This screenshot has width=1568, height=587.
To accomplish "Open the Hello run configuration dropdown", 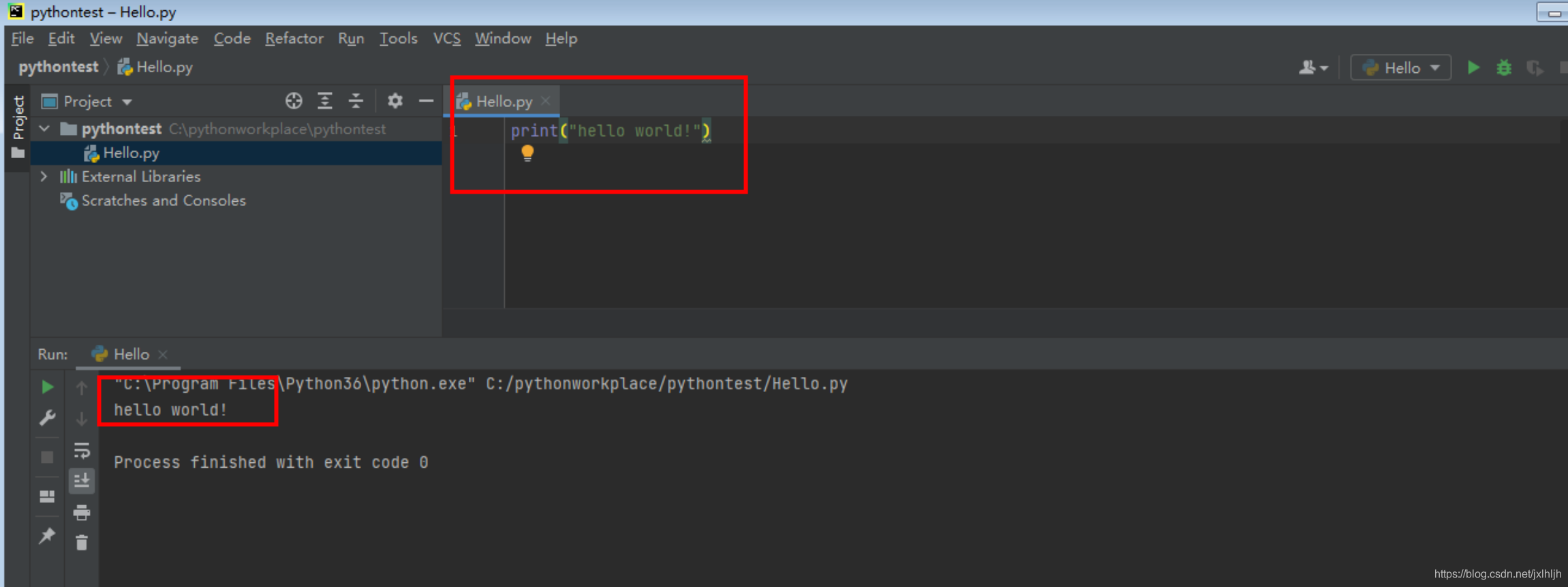I will (1400, 67).
